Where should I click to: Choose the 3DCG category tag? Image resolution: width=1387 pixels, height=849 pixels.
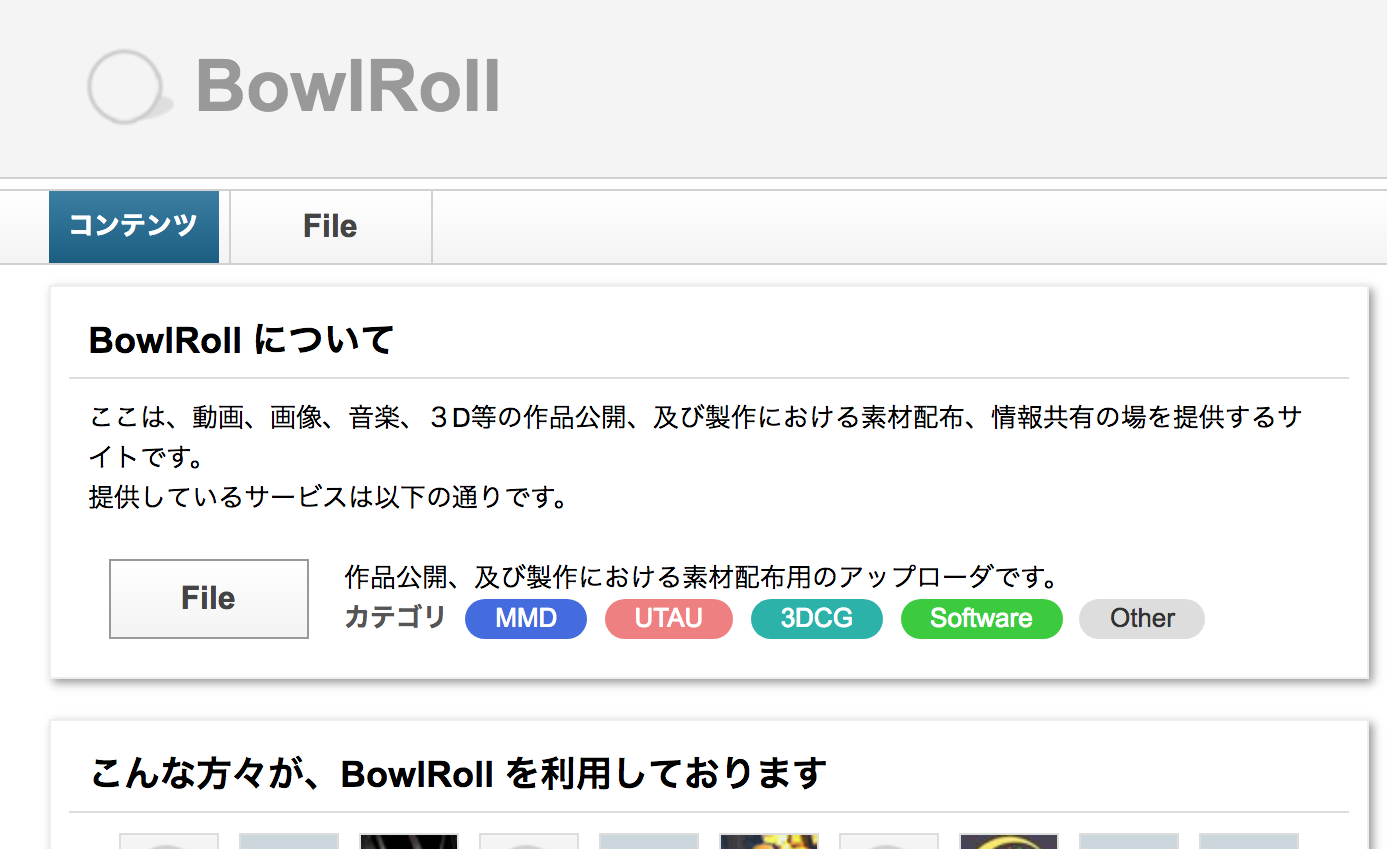(817, 618)
